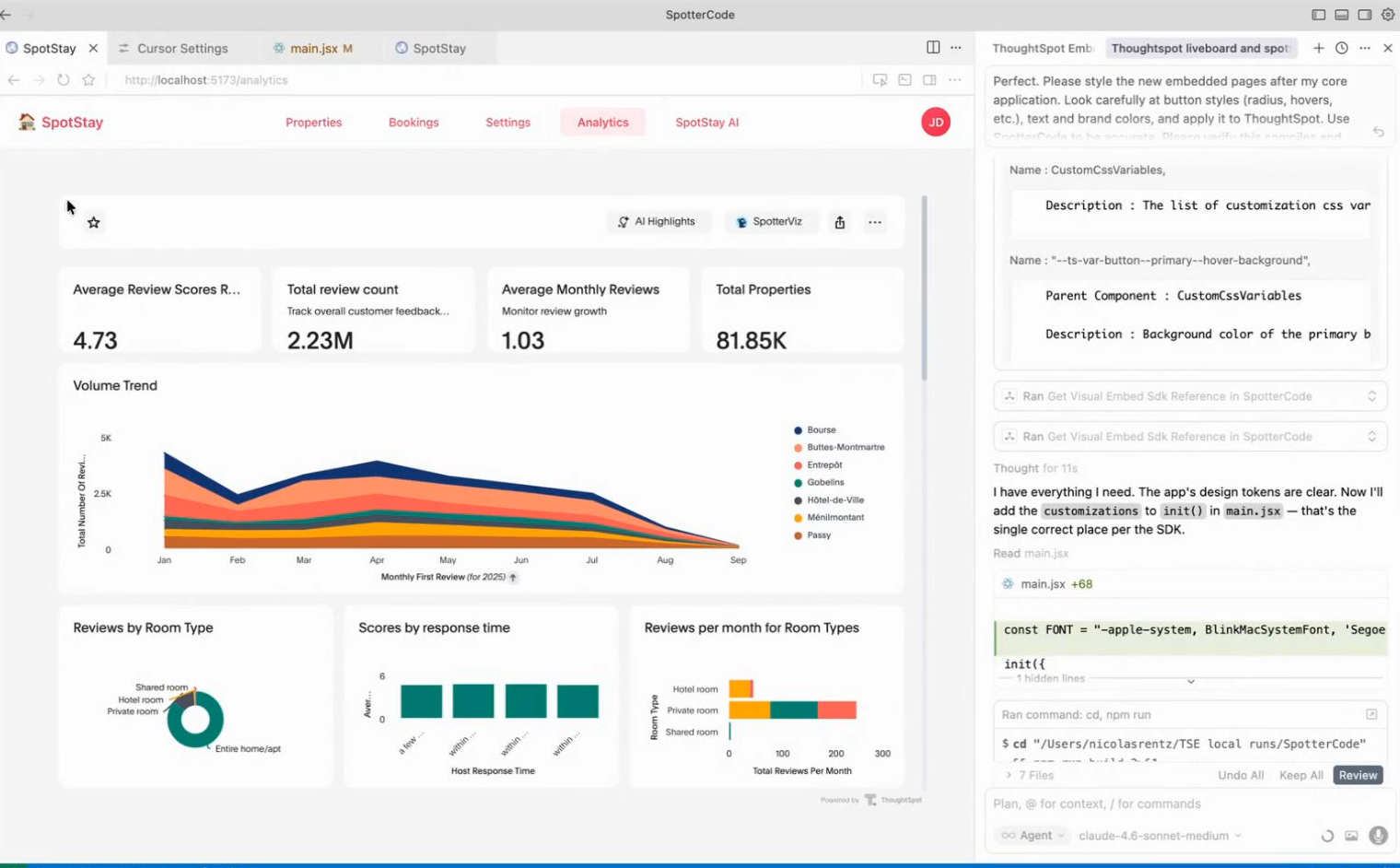Toggle the Bourse legend series
This screenshot has height=868, width=1400.
pyautogui.click(x=820, y=430)
